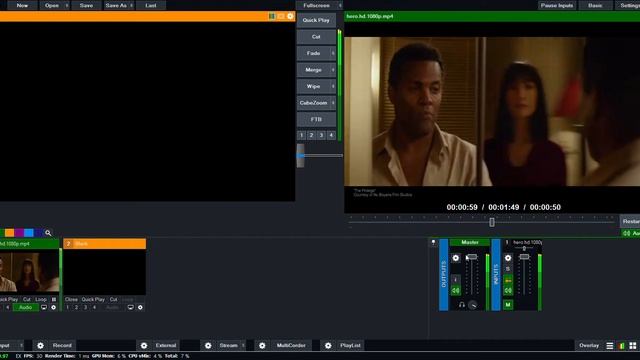Click monitor icon on Blank input tile
Image resolution: width=640 pixels, height=360 pixels.
[x=131, y=307]
